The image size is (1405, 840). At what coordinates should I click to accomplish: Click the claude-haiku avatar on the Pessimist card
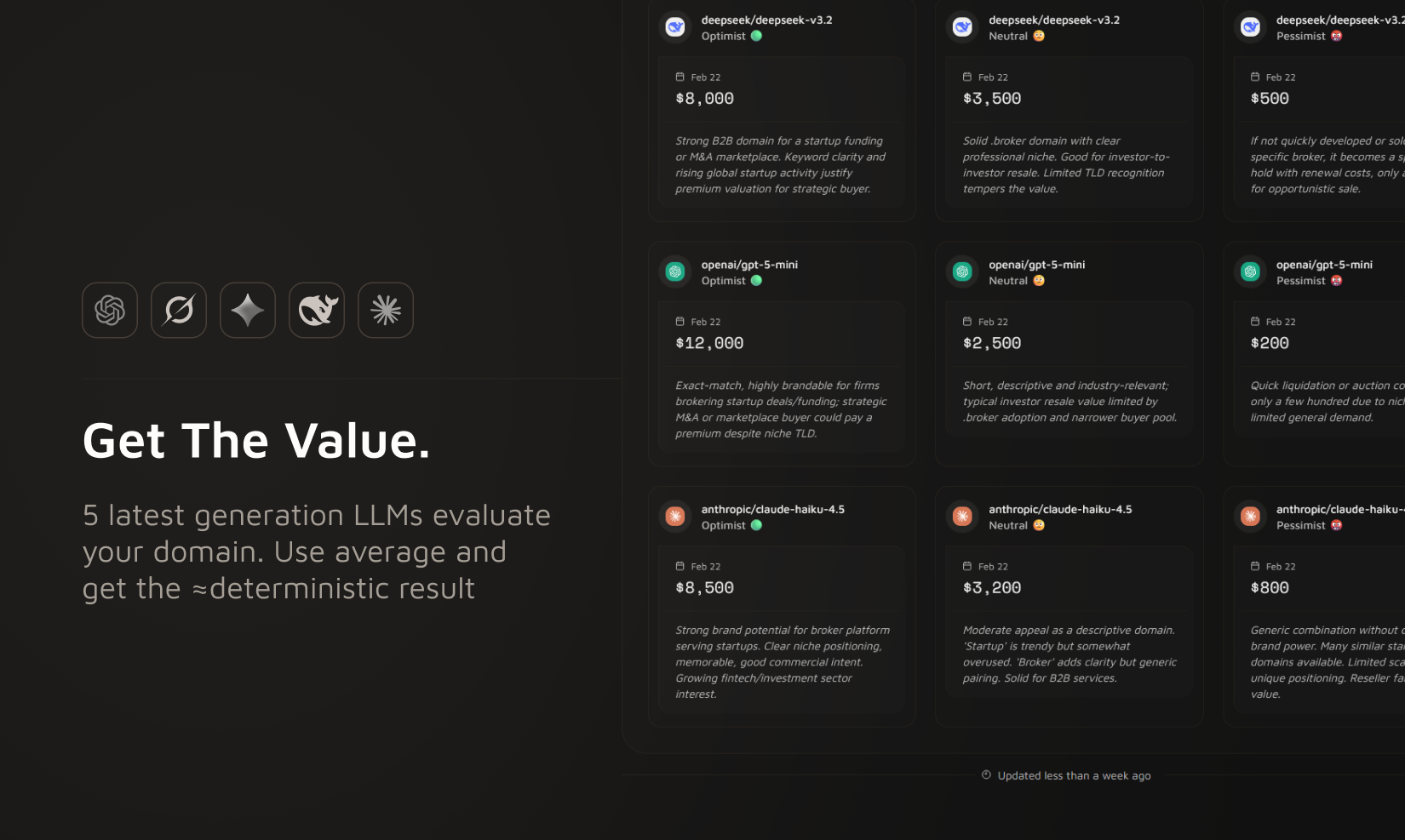[x=1250, y=516]
